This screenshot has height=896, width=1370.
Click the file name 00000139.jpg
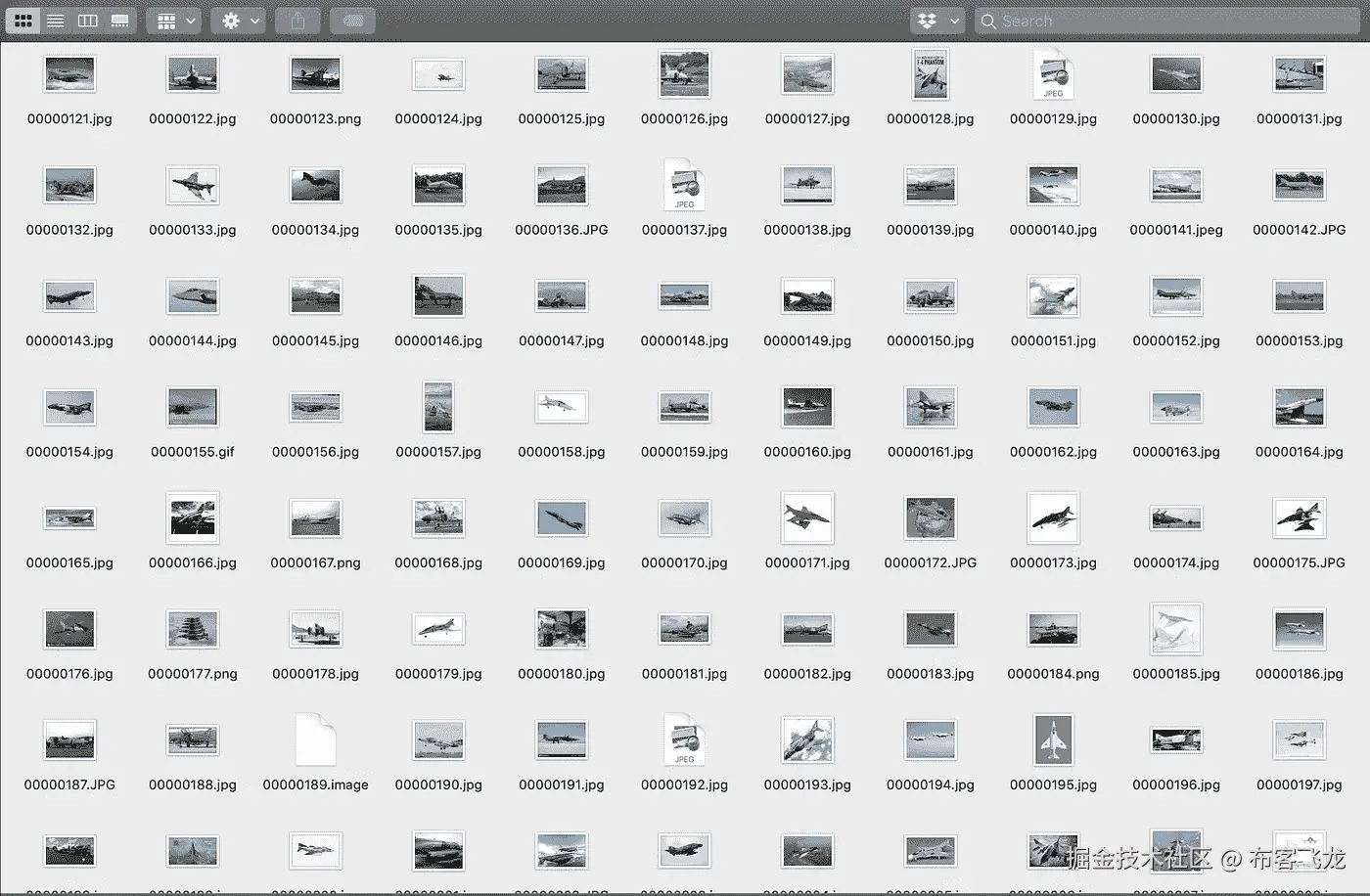click(931, 230)
